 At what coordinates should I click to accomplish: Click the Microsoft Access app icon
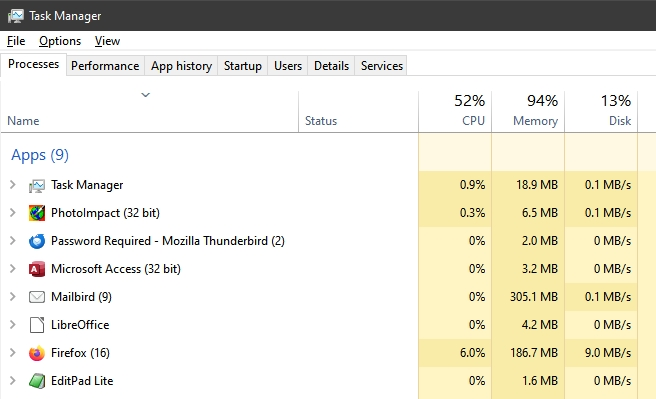(37, 269)
